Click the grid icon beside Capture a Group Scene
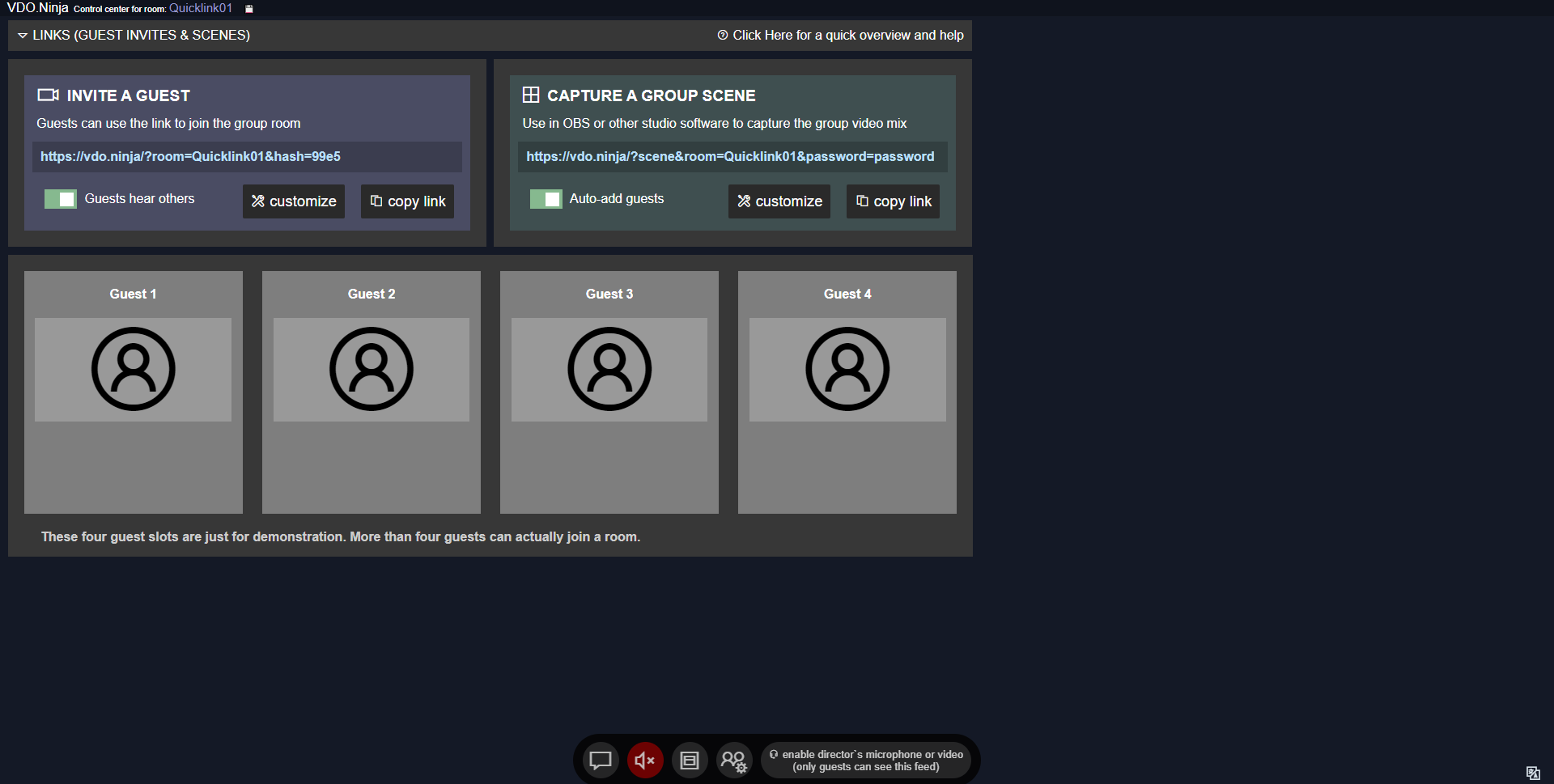This screenshot has height=784, width=1554. pyautogui.click(x=531, y=95)
